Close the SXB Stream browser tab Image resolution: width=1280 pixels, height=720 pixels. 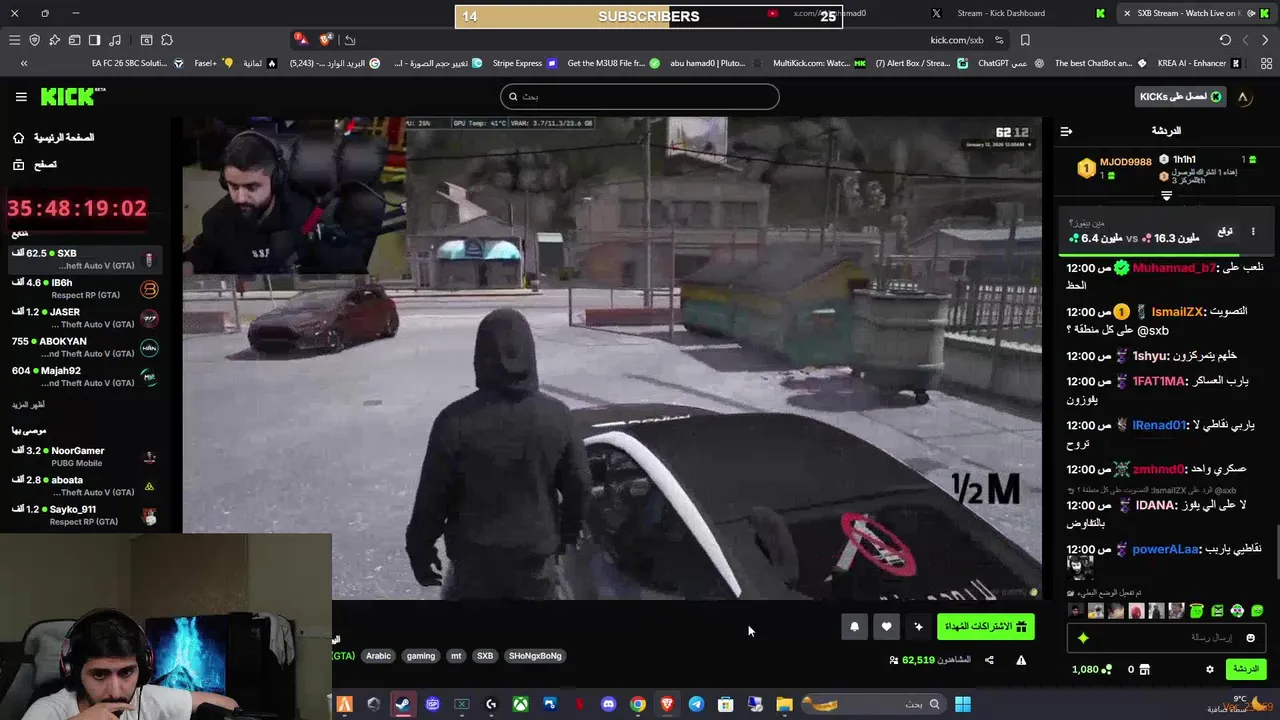pyautogui.click(x=1127, y=13)
